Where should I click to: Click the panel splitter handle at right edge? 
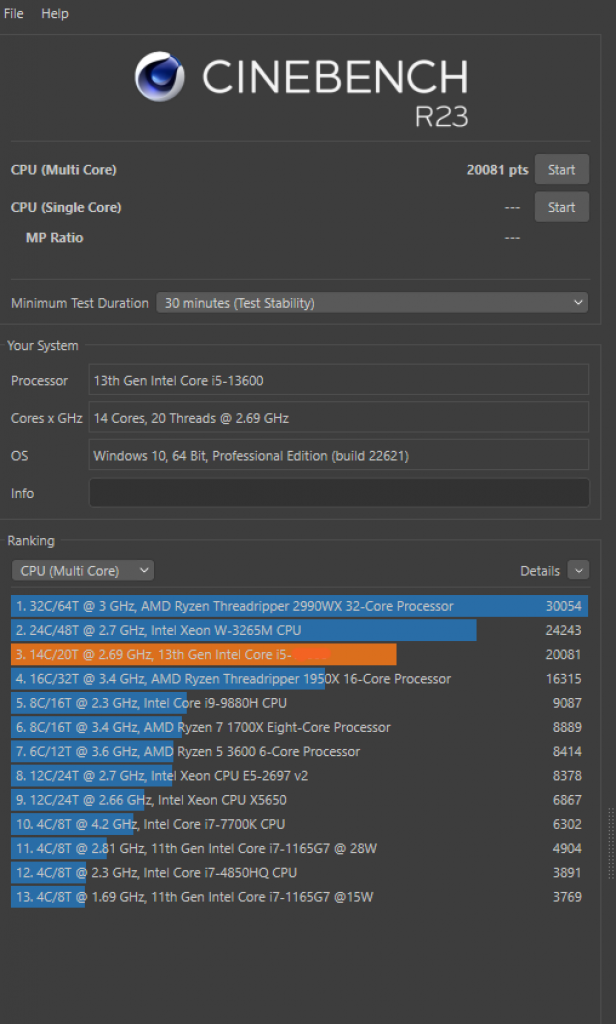click(x=611, y=842)
